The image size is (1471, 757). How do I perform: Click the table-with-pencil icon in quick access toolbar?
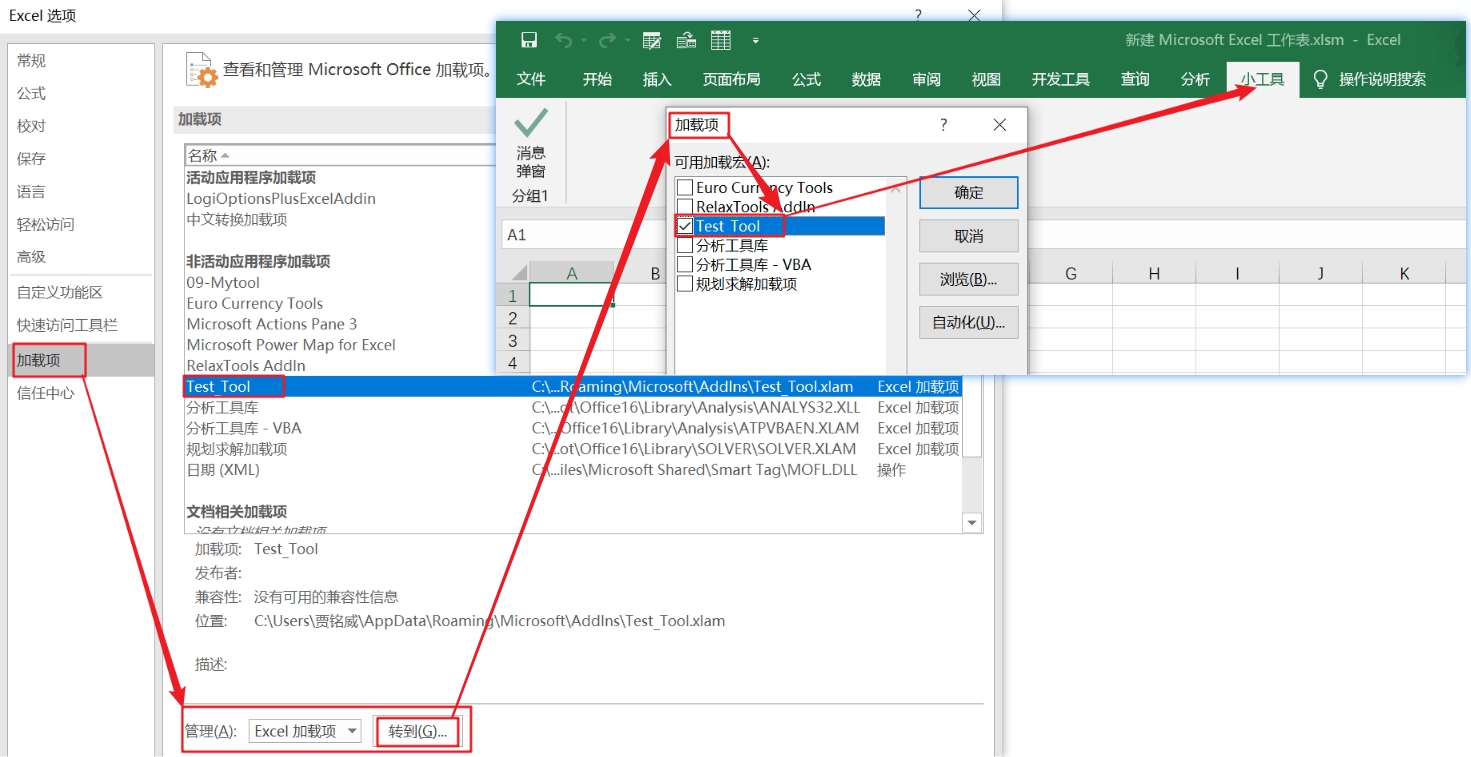pyautogui.click(x=652, y=40)
